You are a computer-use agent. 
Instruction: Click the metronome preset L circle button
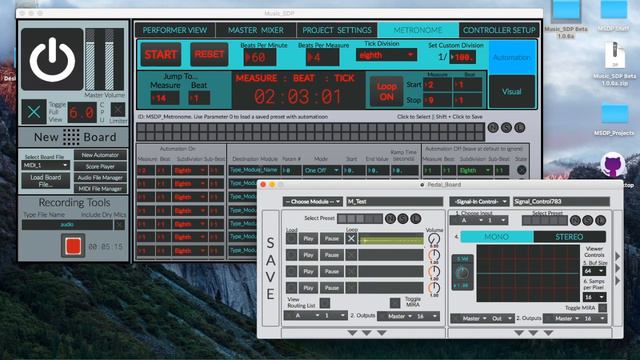pos(520,128)
